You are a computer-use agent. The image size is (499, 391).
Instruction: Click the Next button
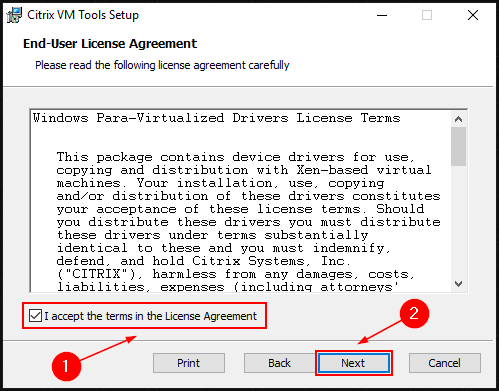pos(354,363)
